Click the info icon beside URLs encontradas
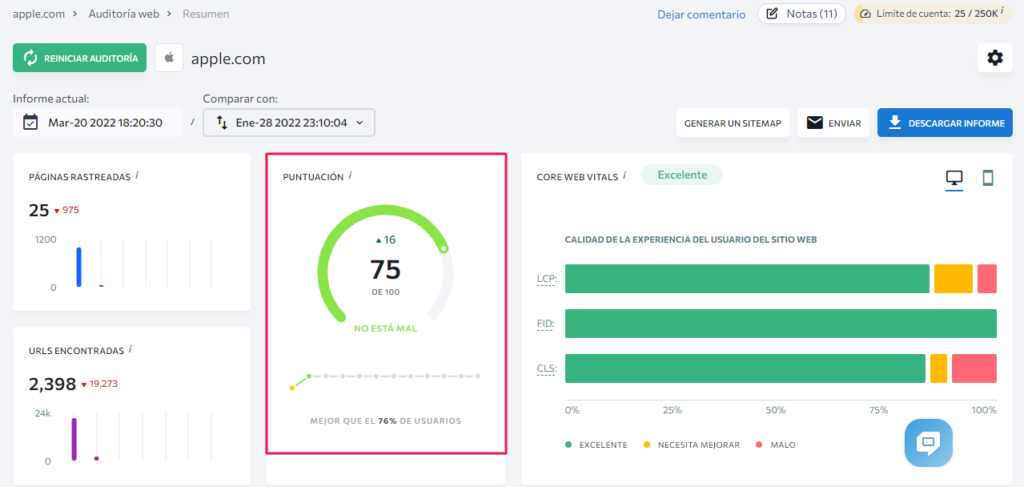Image resolution: width=1024 pixels, height=487 pixels. pos(130,349)
